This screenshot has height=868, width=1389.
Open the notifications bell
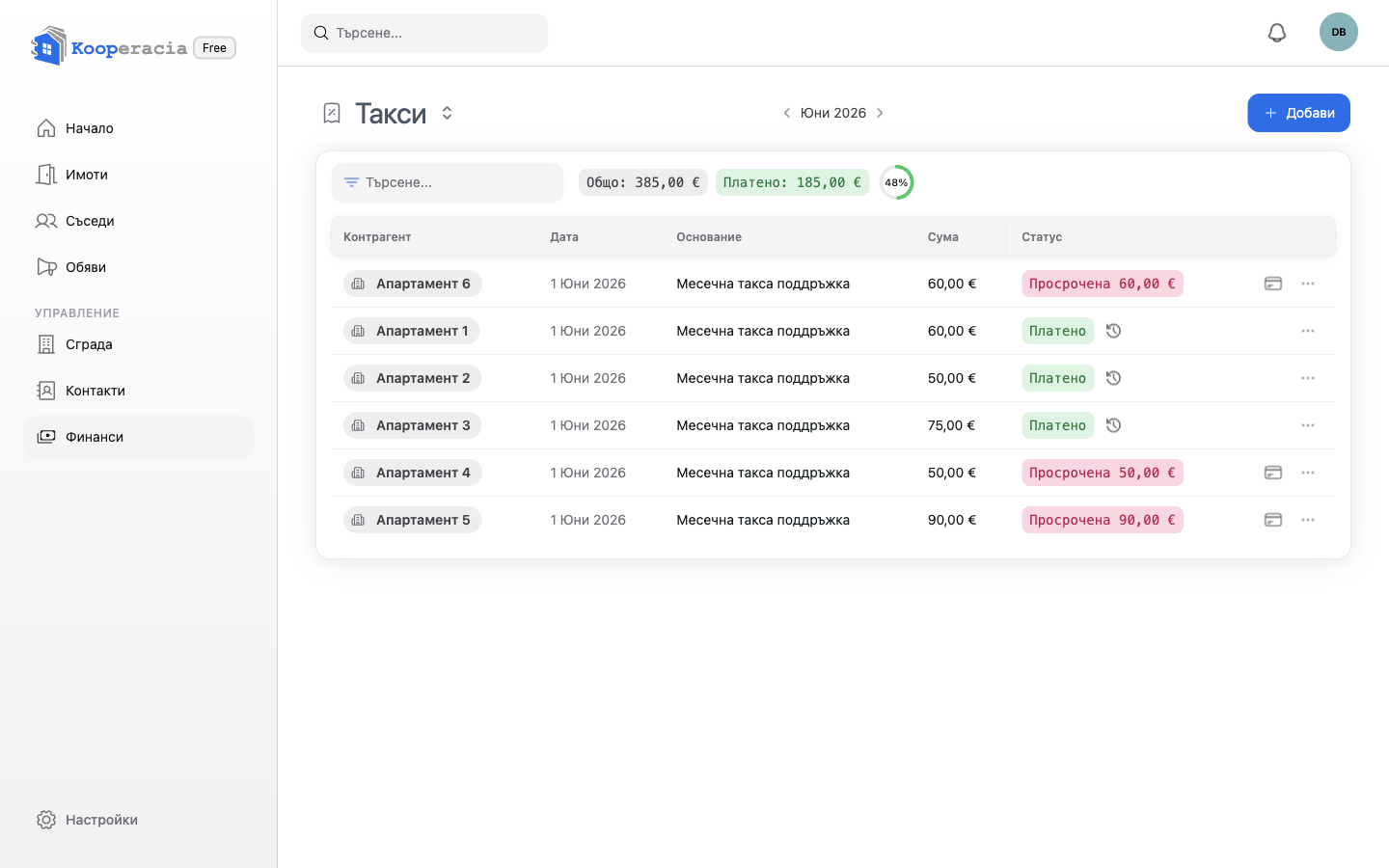(x=1277, y=33)
